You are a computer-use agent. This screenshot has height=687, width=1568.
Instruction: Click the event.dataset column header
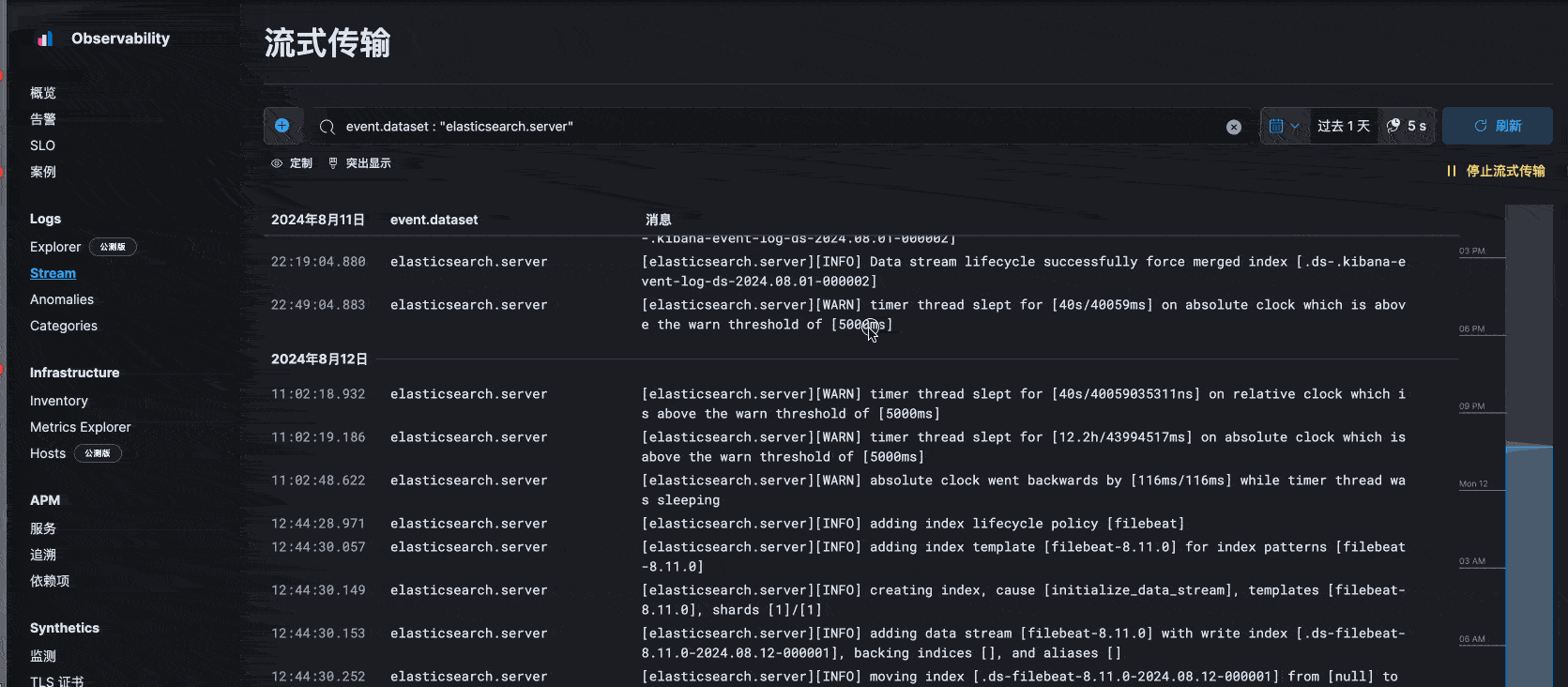coord(434,220)
